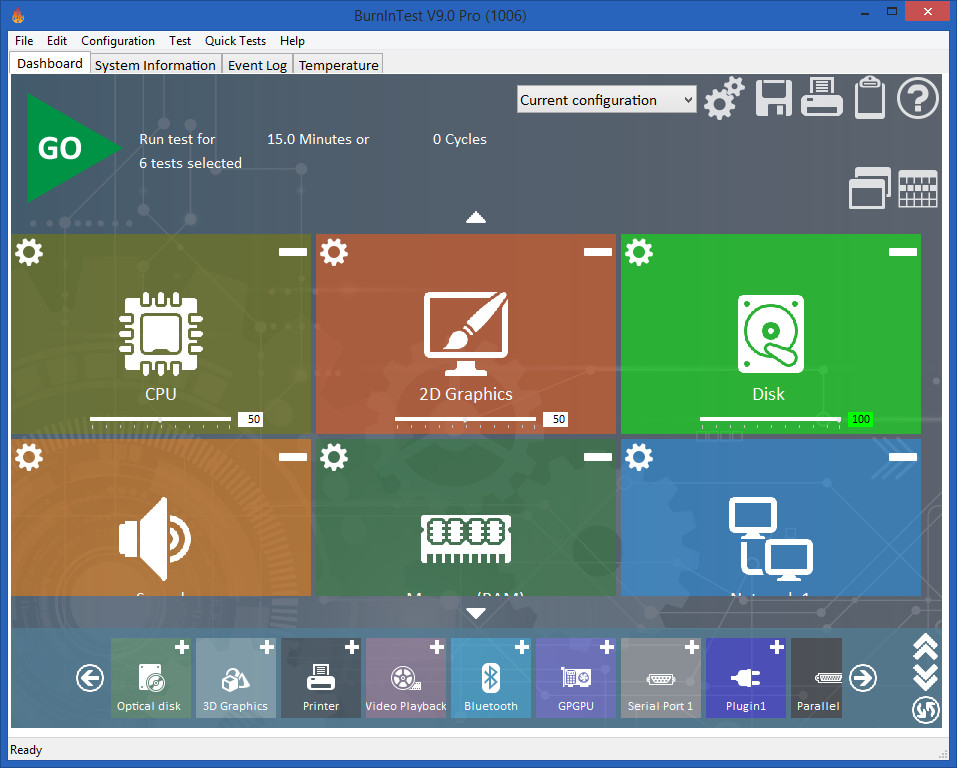Click the circular swap arrows icon
This screenshot has width=957, height=768.
925,710
